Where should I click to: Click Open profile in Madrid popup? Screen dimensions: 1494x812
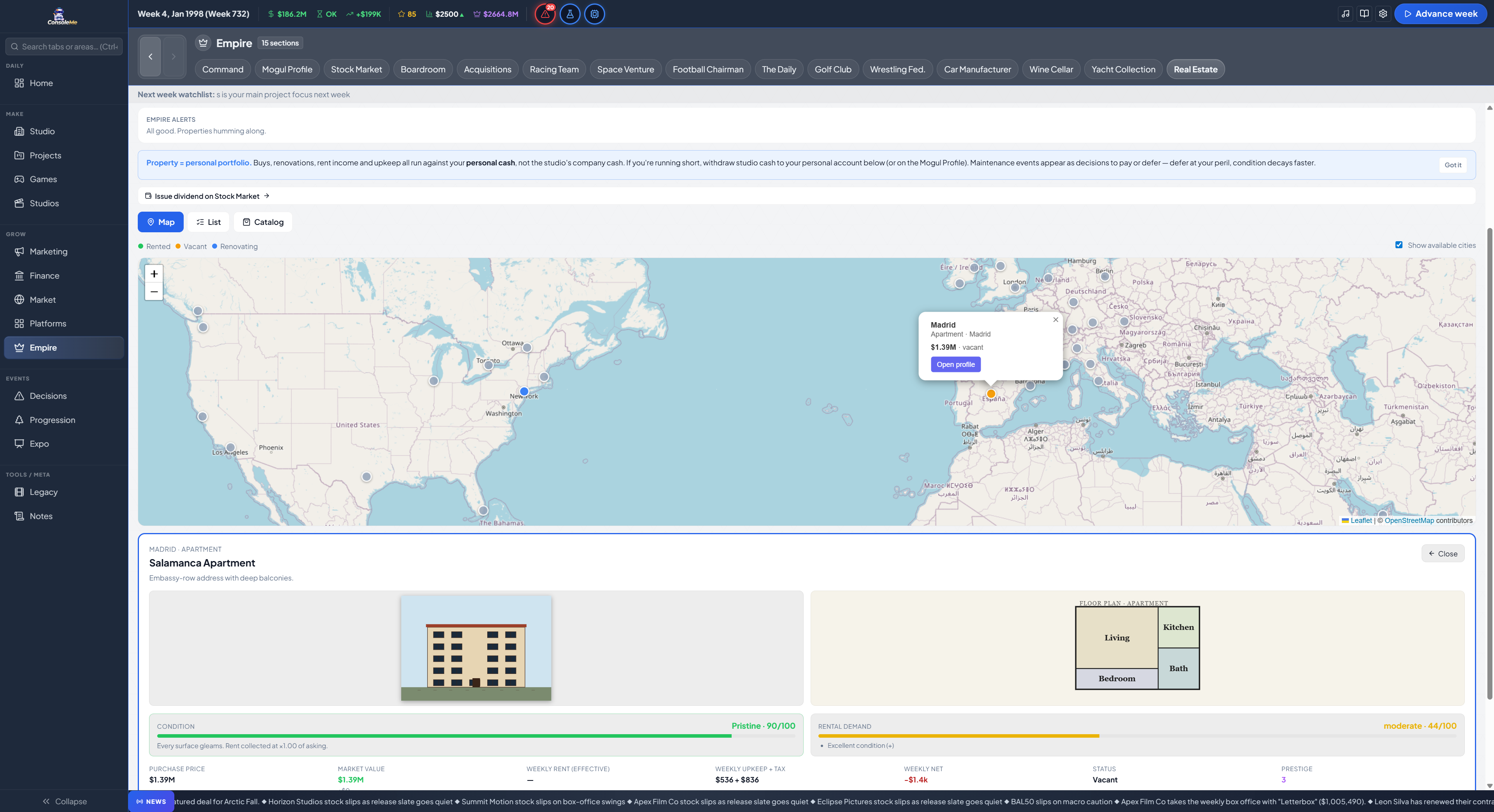tap(955, 364)
